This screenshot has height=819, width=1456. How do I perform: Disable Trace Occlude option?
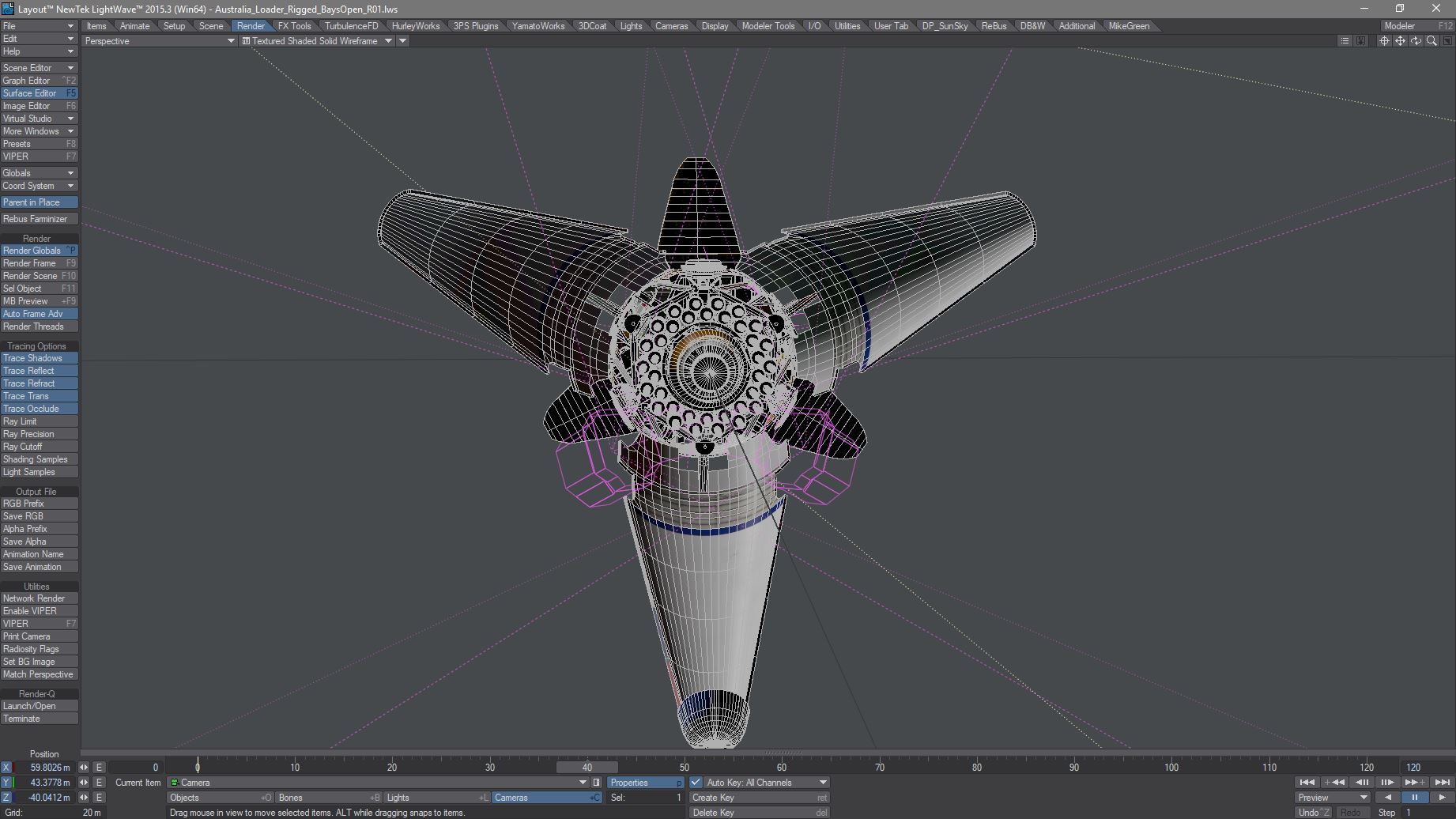coord(39,409)
